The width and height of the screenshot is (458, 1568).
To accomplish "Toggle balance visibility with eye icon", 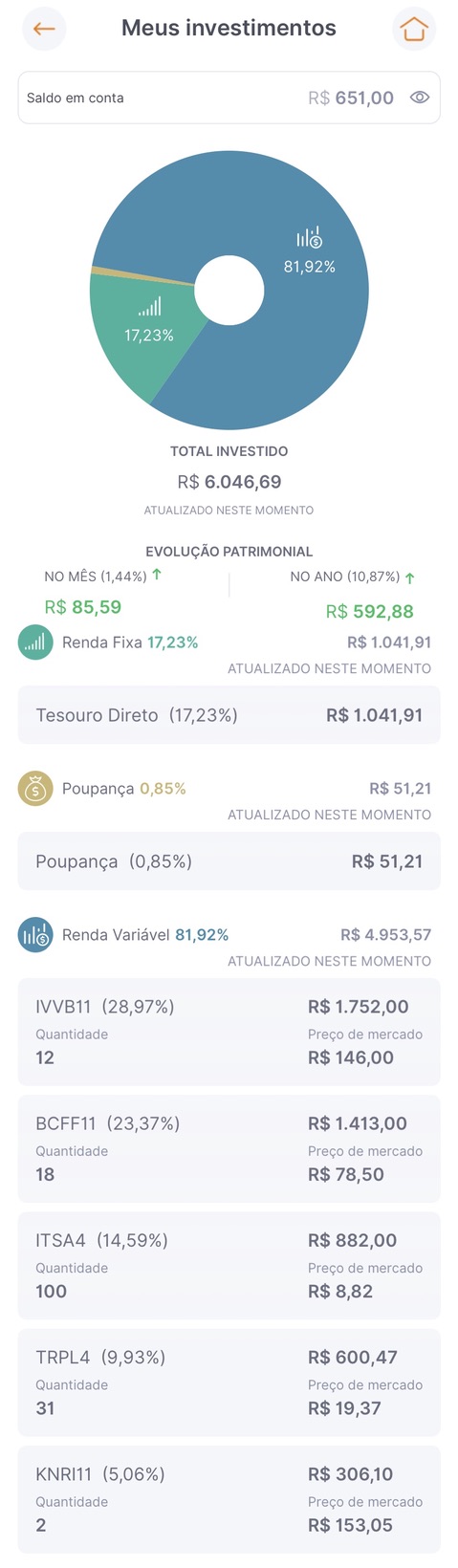I will point(419,98).
